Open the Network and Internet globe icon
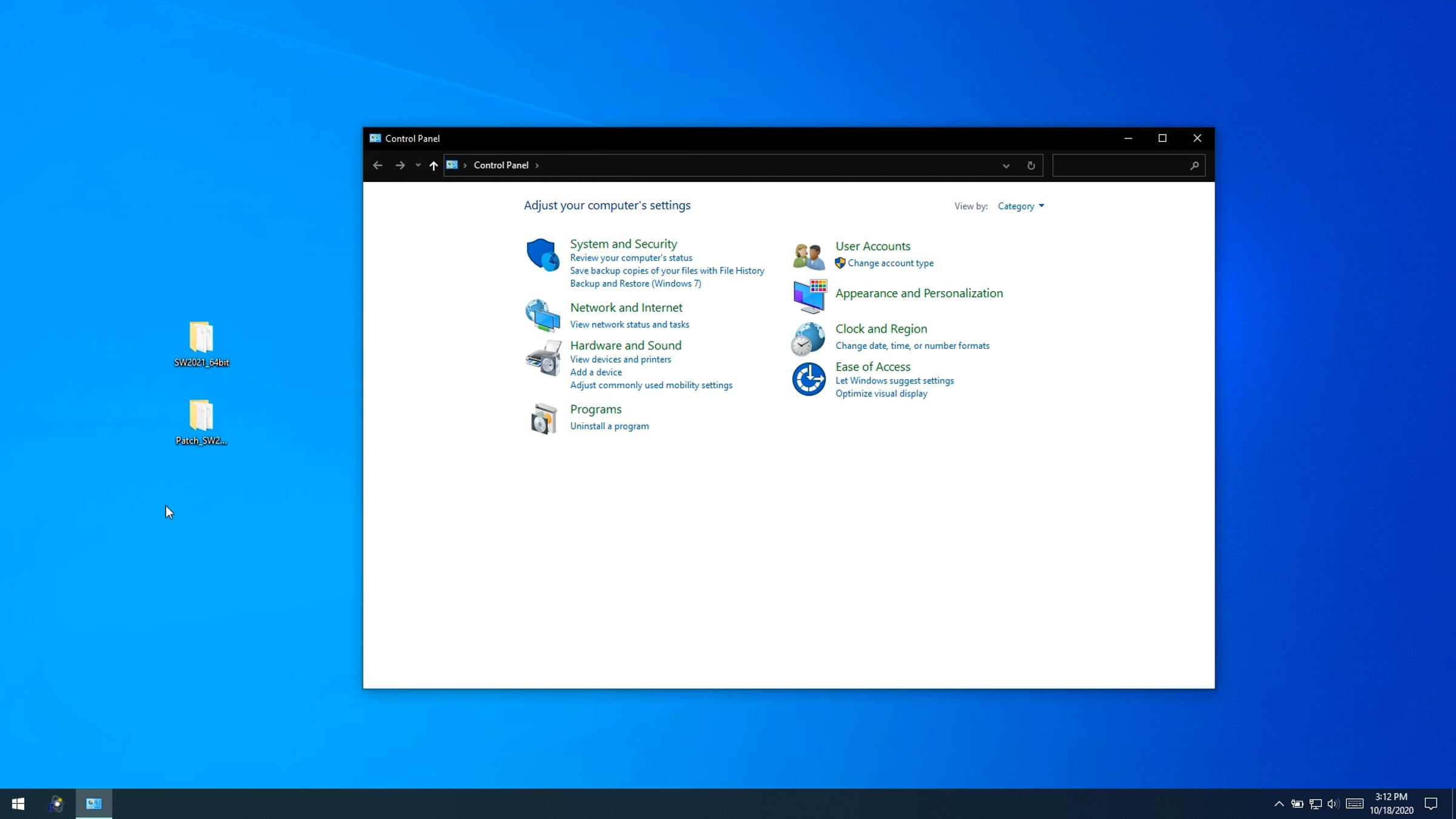 542,315
